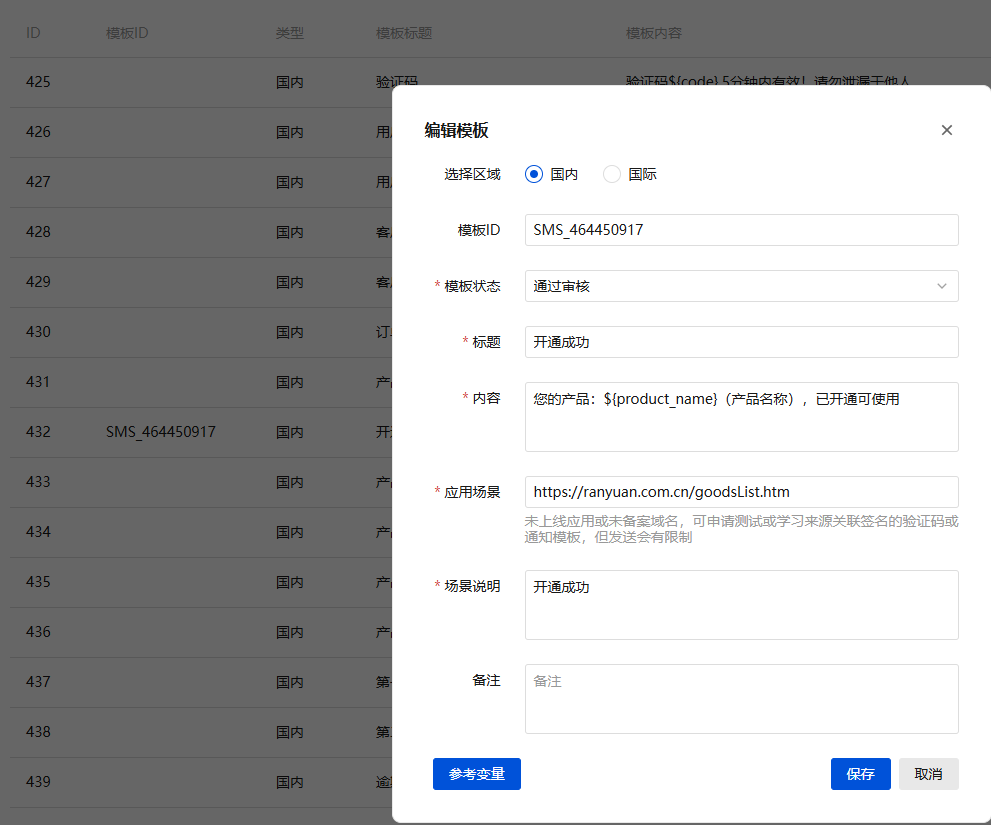Click row ID 437 in background table

(x=38, y=681)
